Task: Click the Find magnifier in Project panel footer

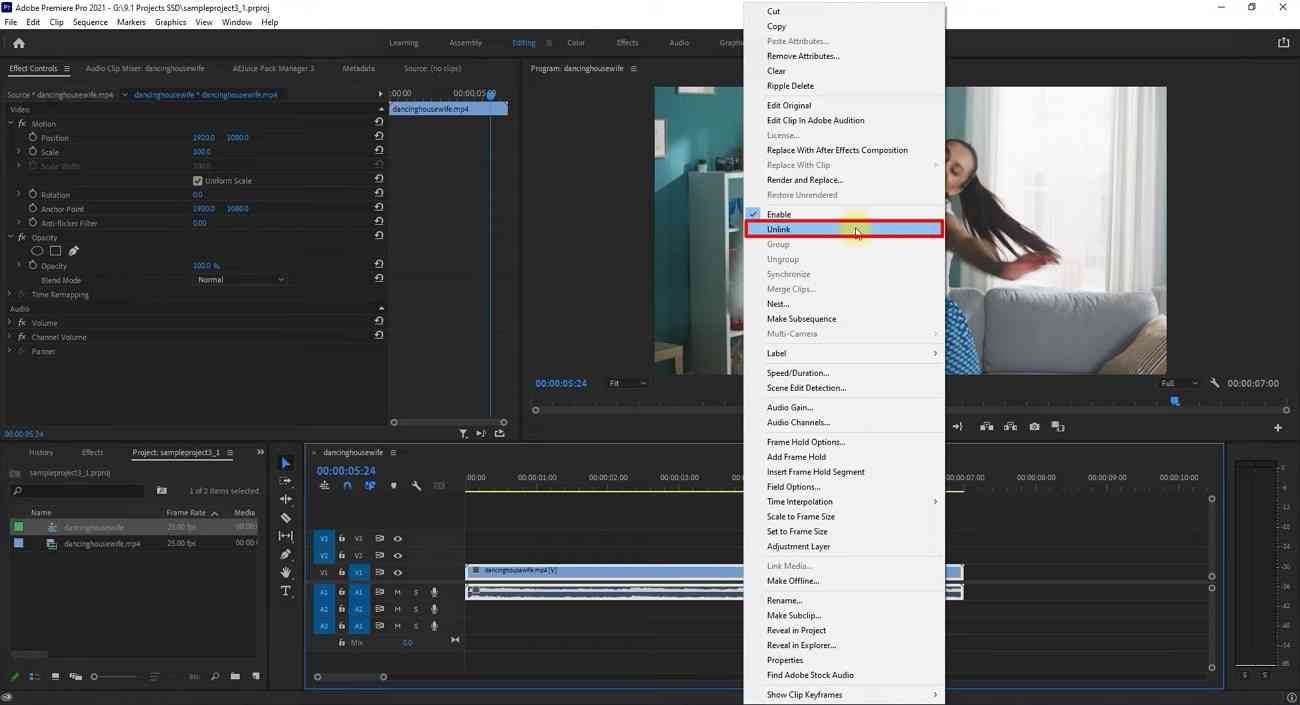Action: [215, 677]
